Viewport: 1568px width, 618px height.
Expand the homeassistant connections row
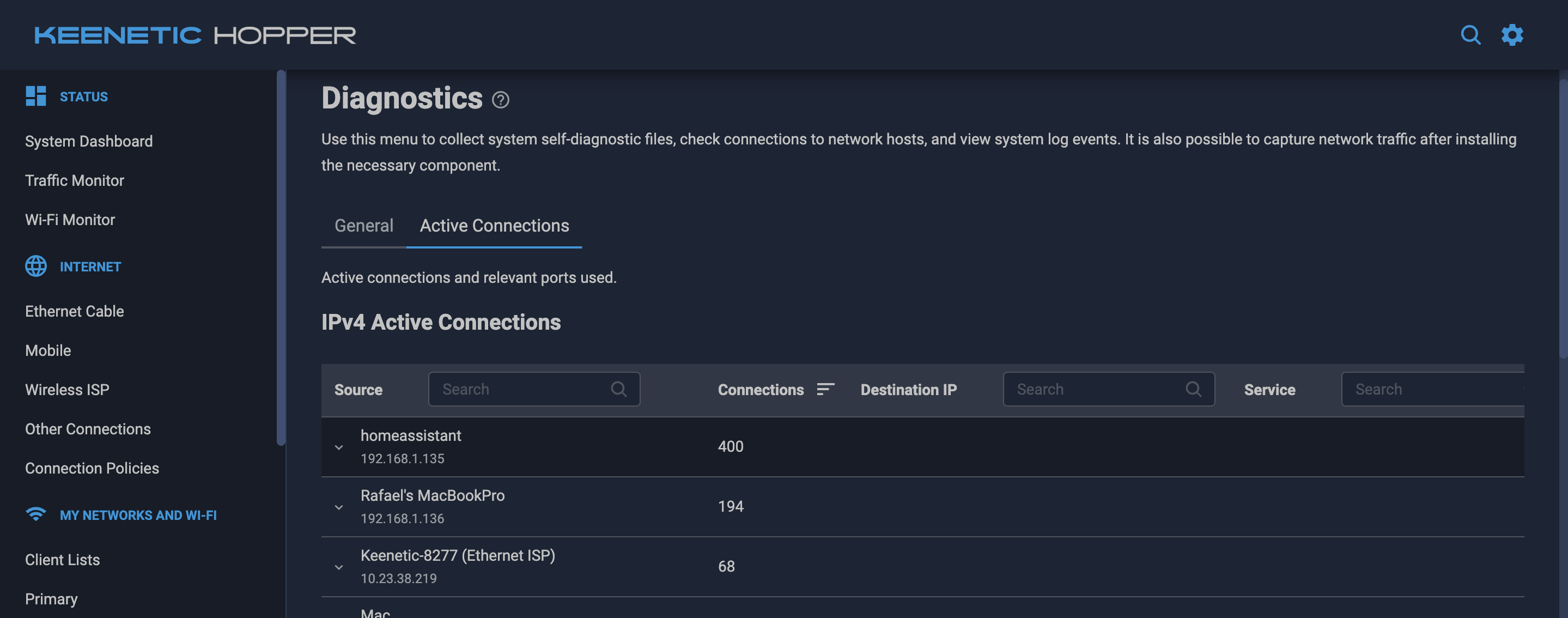click(339, 447)
